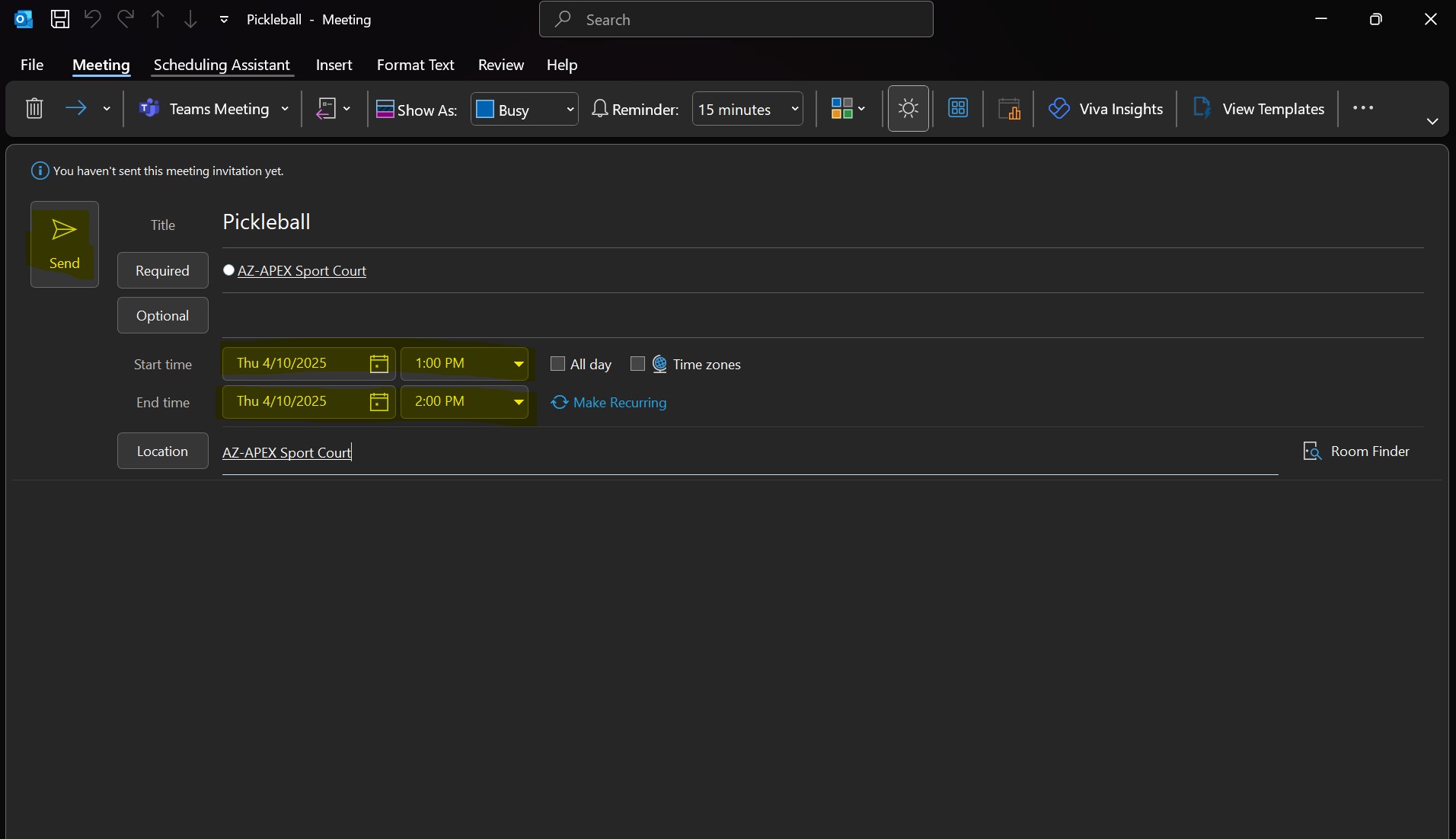
Task: Click the empty Optional attendees field
Action: tap(822, 315)
